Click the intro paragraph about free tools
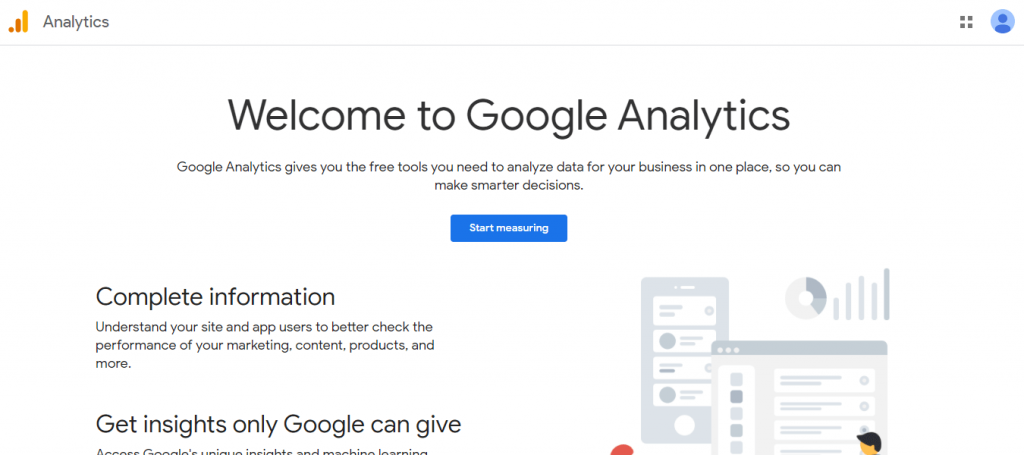This screenshot has width=1024, height=455. (508, 176)
